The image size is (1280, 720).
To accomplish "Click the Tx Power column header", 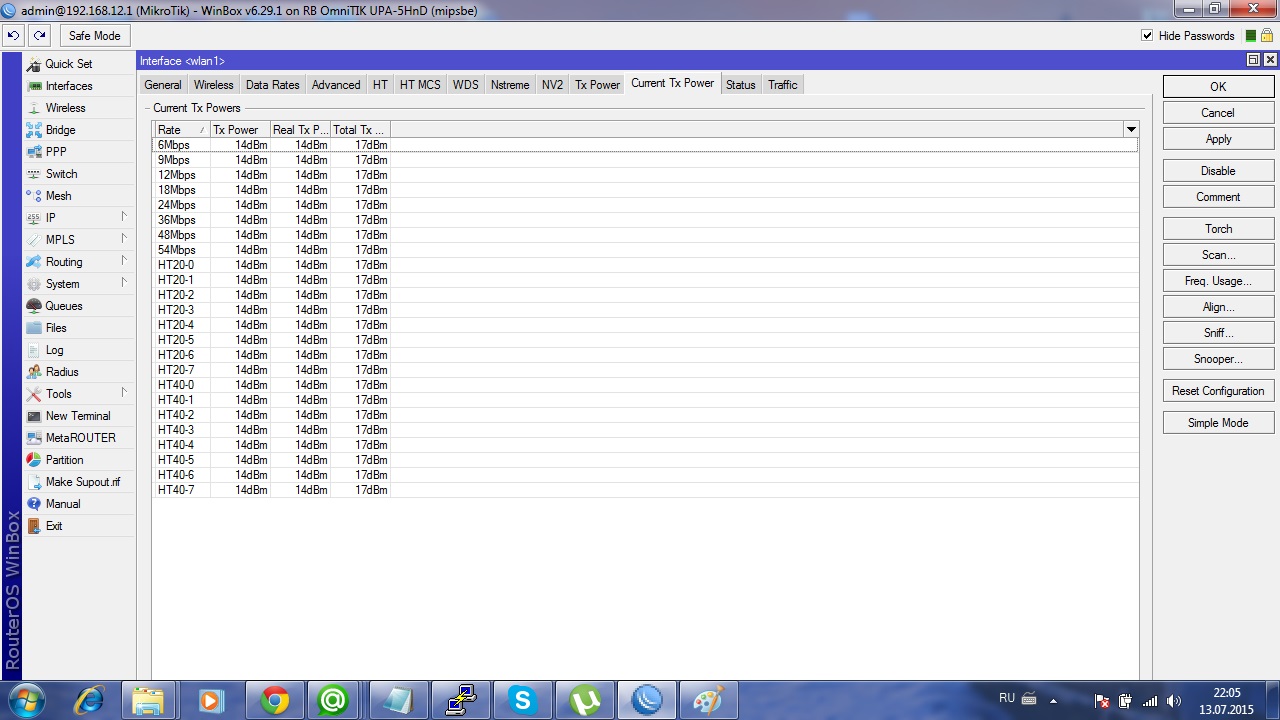I will 240,130.
